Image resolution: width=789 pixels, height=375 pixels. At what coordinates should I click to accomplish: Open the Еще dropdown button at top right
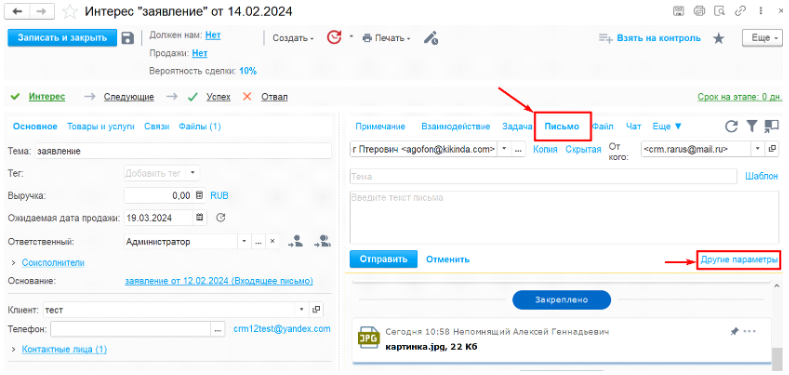(762, 38)
